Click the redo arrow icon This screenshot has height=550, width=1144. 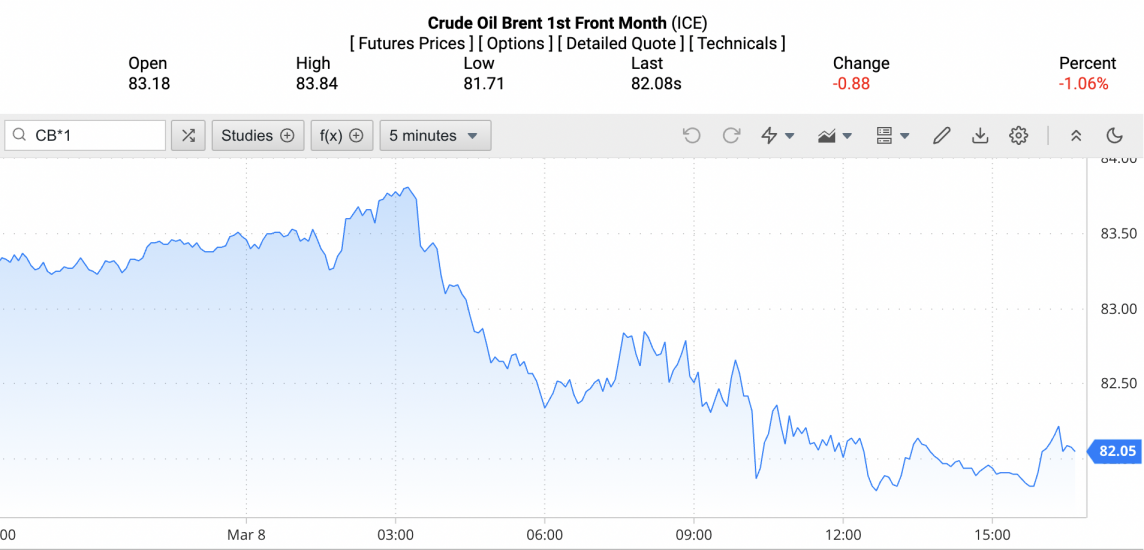click(x=731, y=136)
